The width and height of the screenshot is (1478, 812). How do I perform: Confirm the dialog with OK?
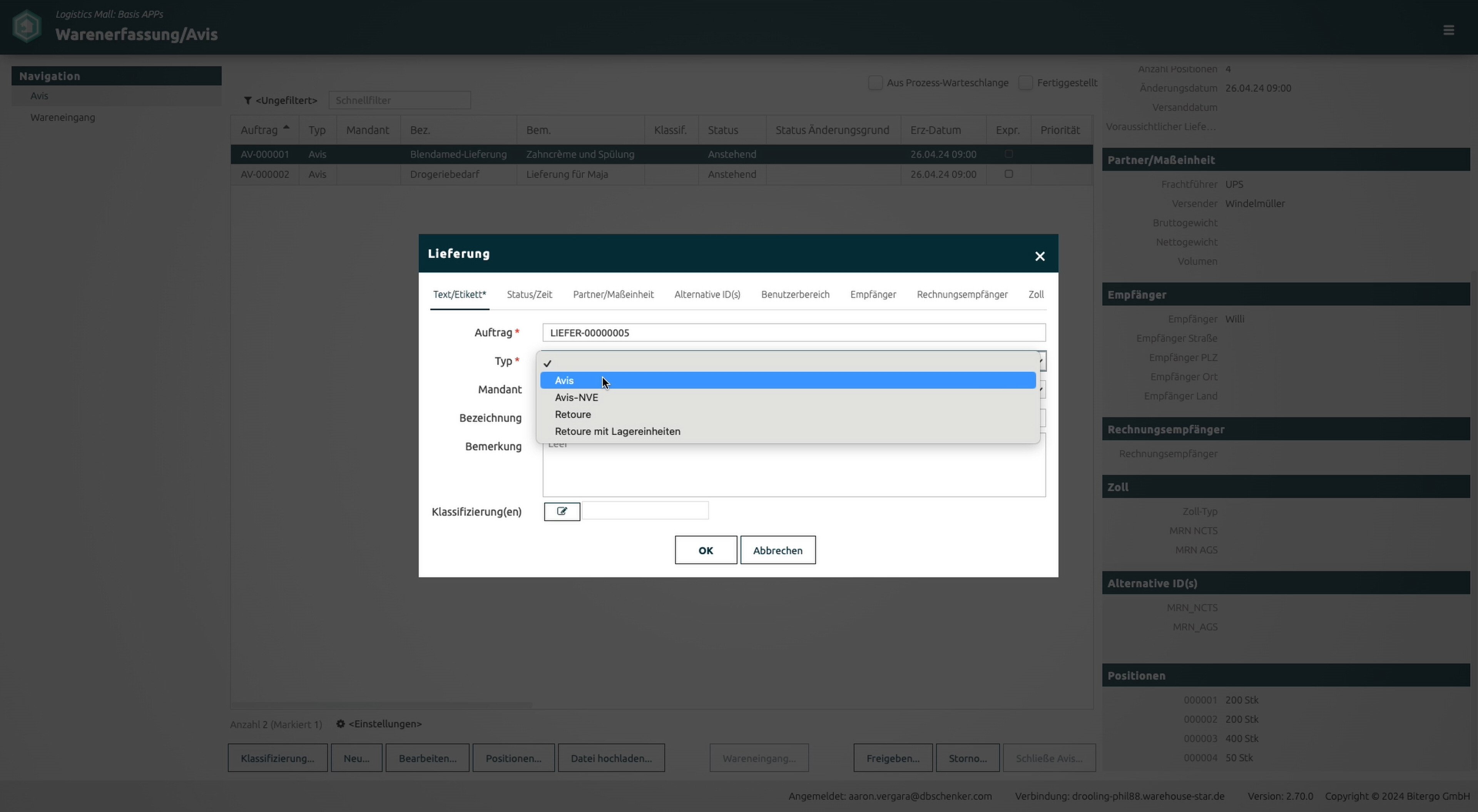pos(706,550)
